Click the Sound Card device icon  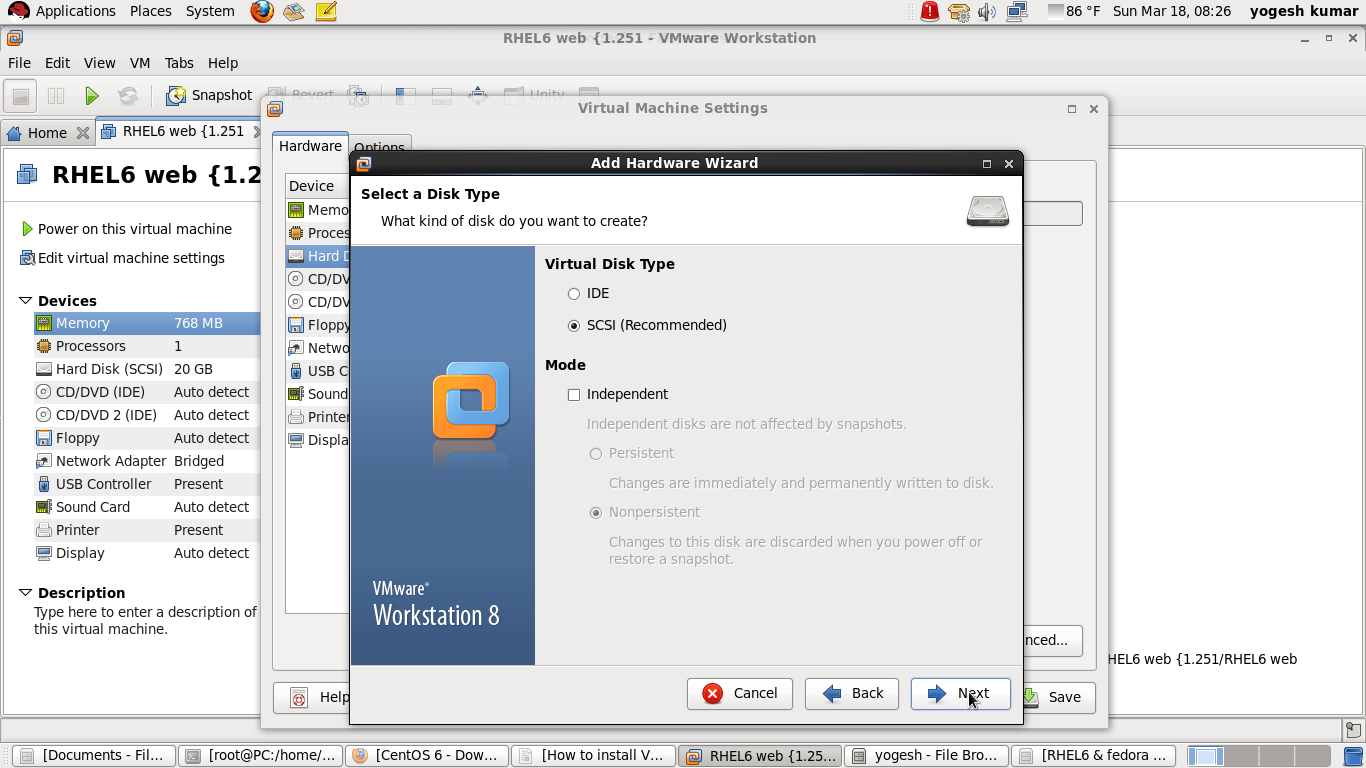pyautogui.click(x=44, y=507)
